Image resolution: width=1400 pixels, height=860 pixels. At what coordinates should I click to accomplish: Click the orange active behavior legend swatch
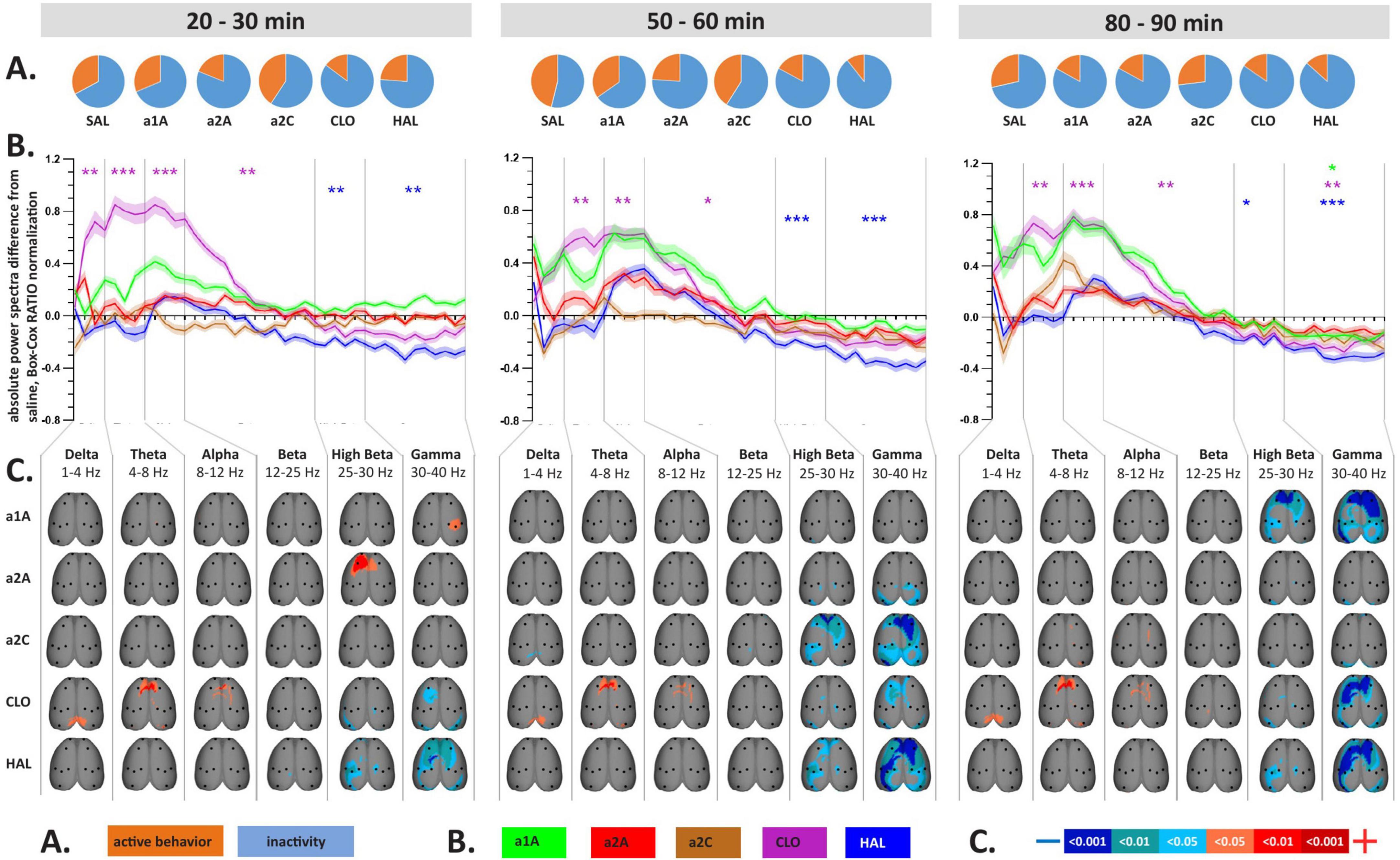pos(166,841)
